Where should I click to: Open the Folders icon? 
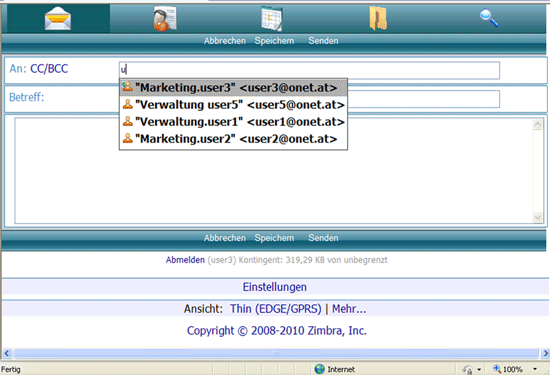[x=378, y=19]
